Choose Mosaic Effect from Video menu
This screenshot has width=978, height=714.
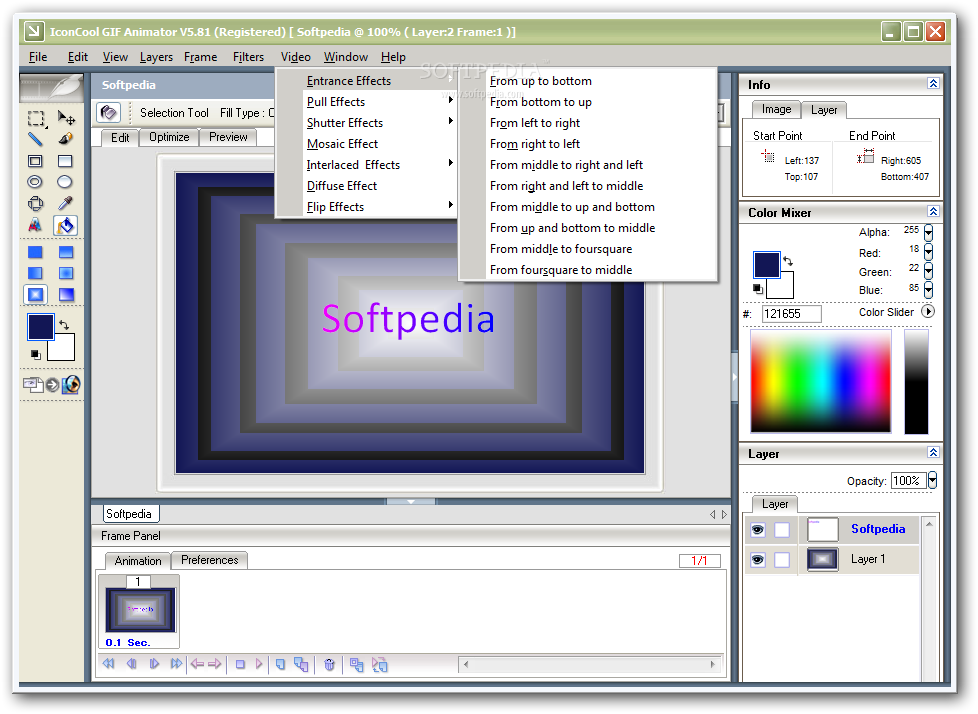pos(366,144)
